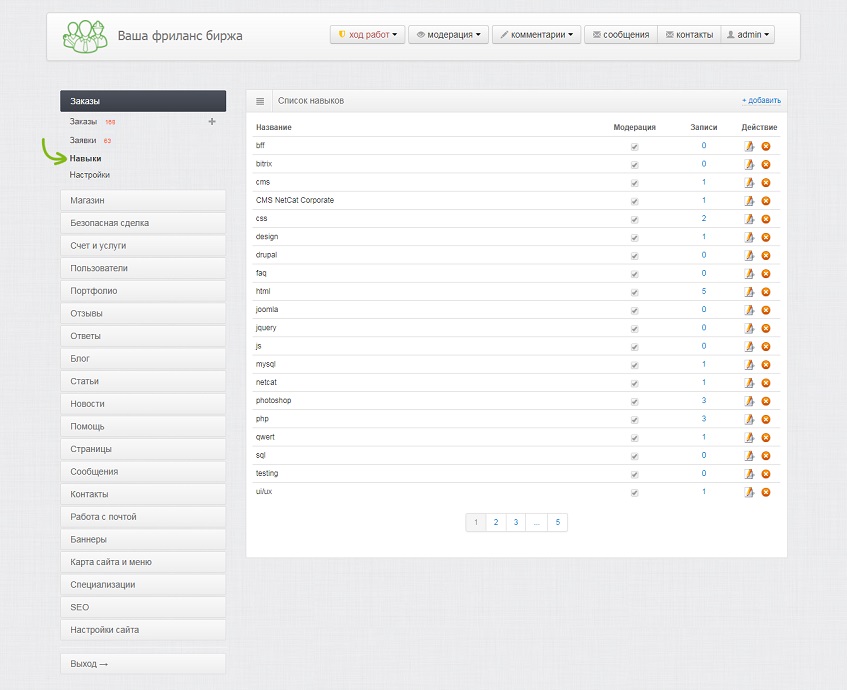Delete the js skill
Image resolution: width=847 pixels, height=690 pixels.
click(765, 346)
